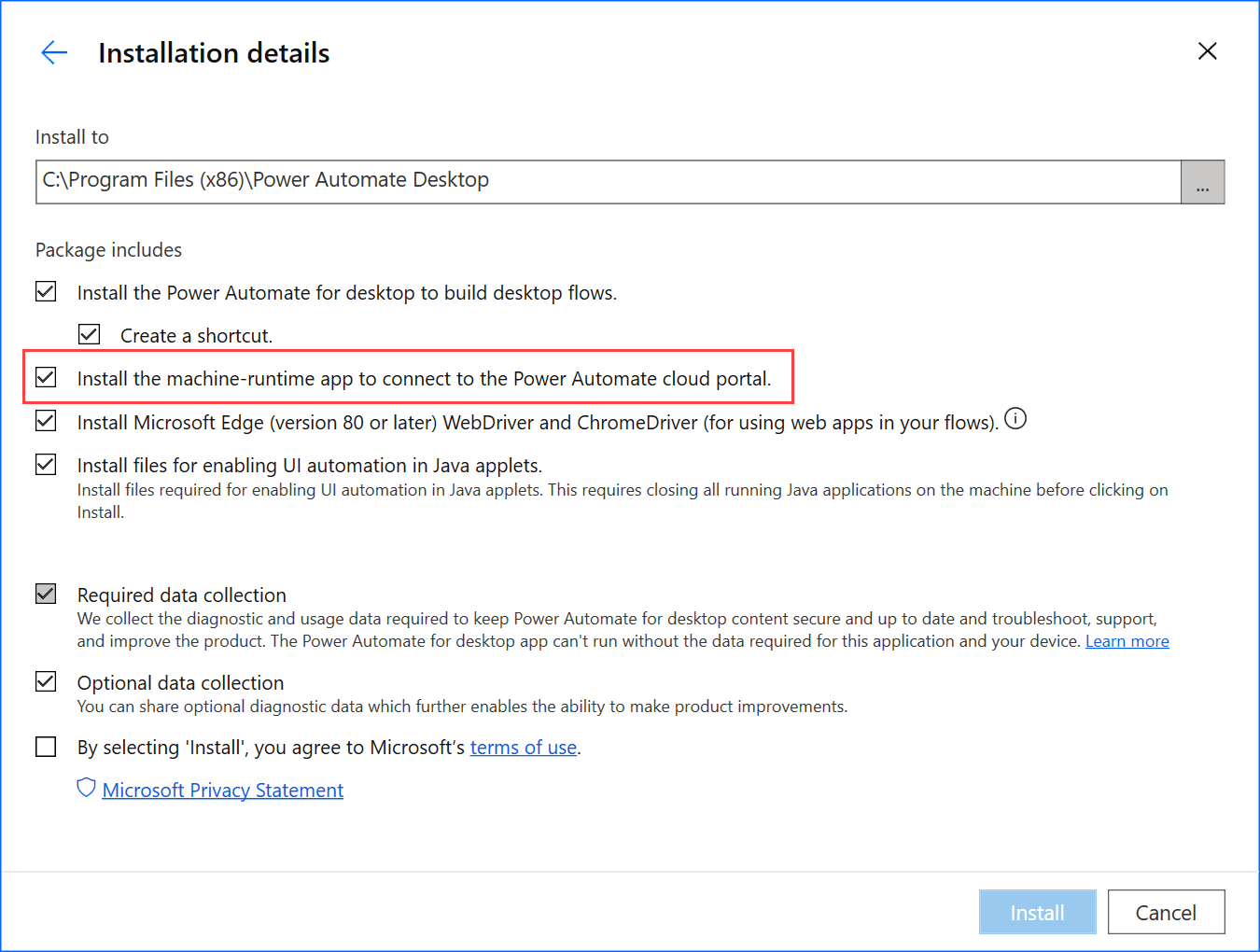
Task: Click the shield icon beside Privacy Statement
Action: point(86,789)
